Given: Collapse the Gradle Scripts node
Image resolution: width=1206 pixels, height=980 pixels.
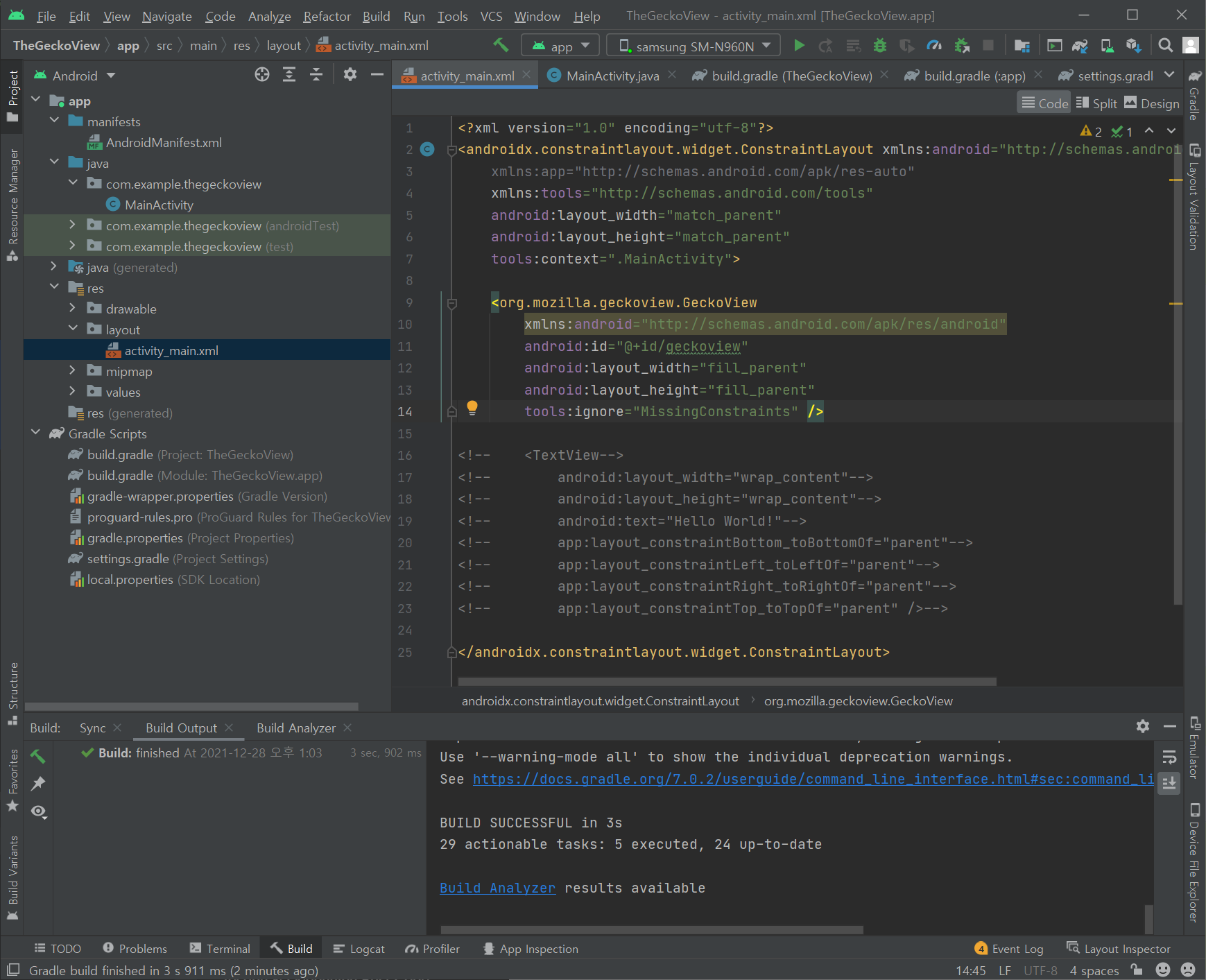Looking at the screenshot, I should (36, 433).
